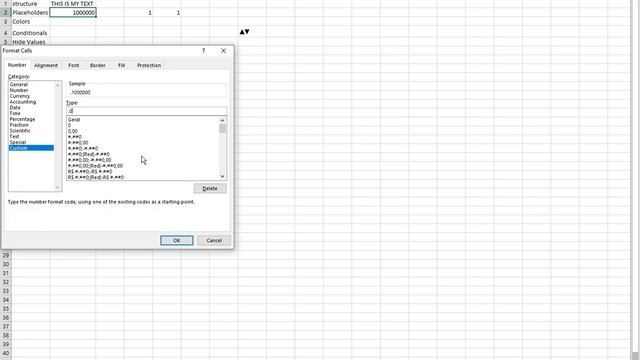Screen dimensions: 640x360
Task: Select row 40 header
Action: [6, 353]
